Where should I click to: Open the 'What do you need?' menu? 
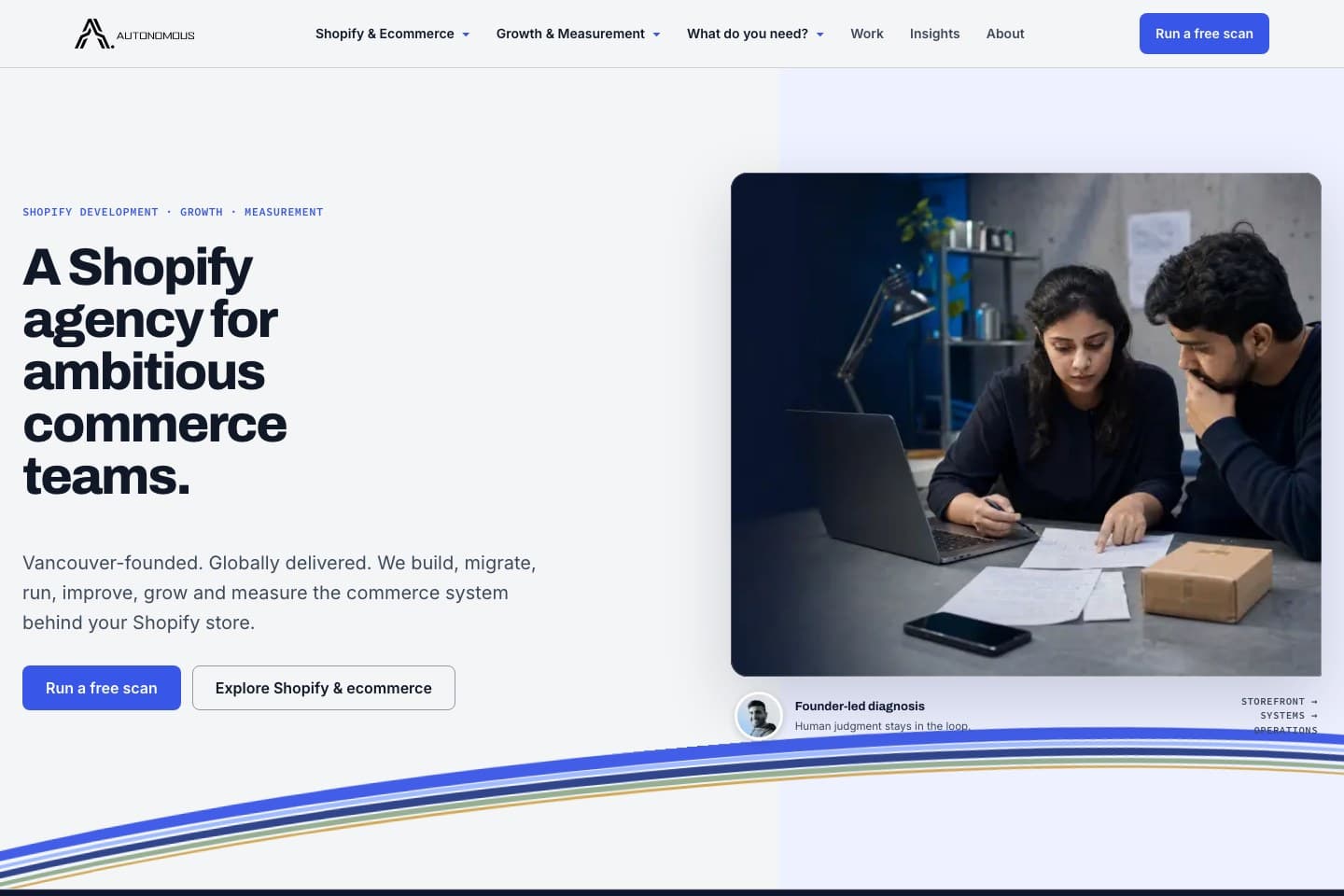(x=755, y=34)
